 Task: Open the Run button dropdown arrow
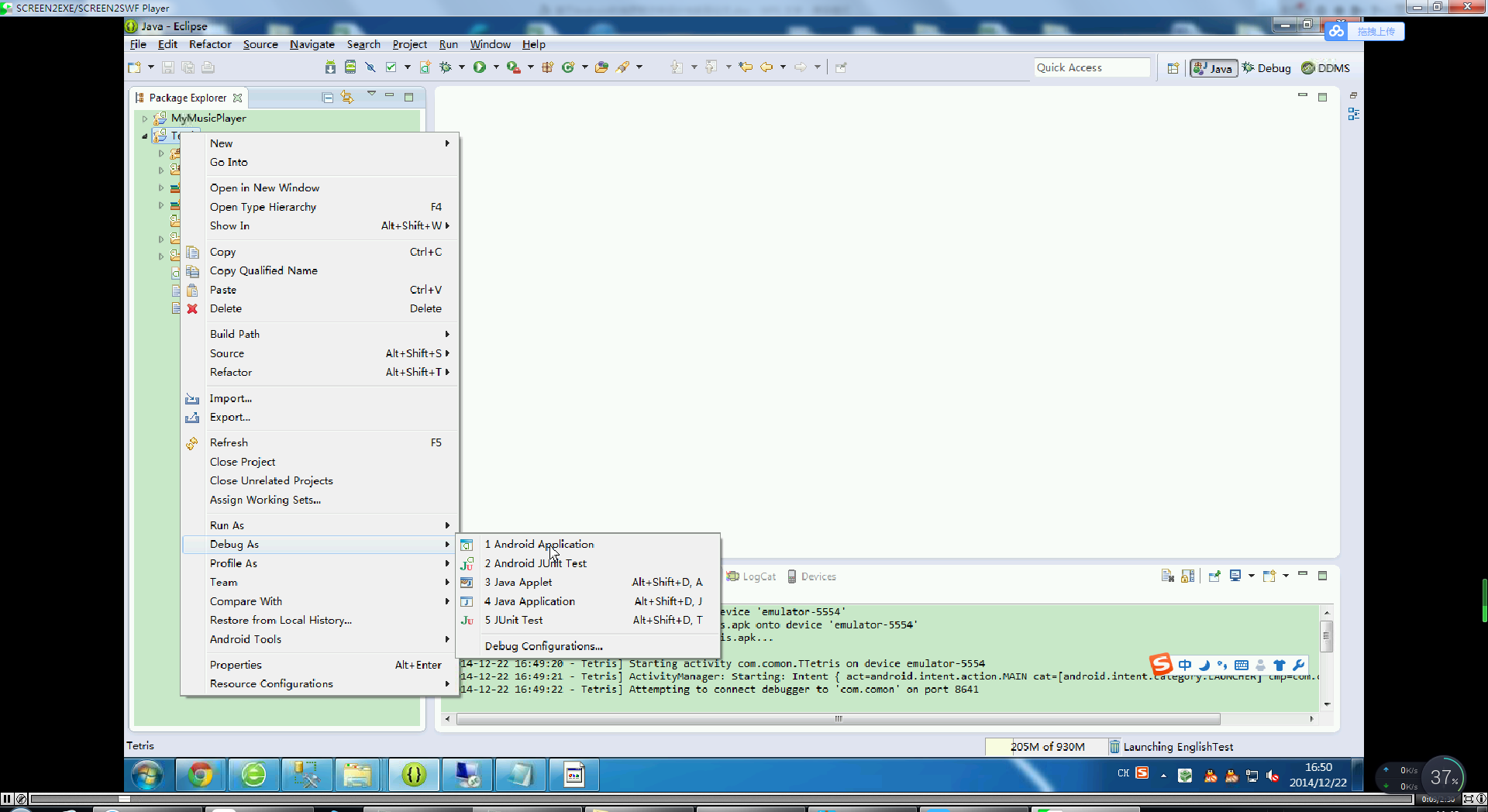pyautogui.click(x=496, y=67)
